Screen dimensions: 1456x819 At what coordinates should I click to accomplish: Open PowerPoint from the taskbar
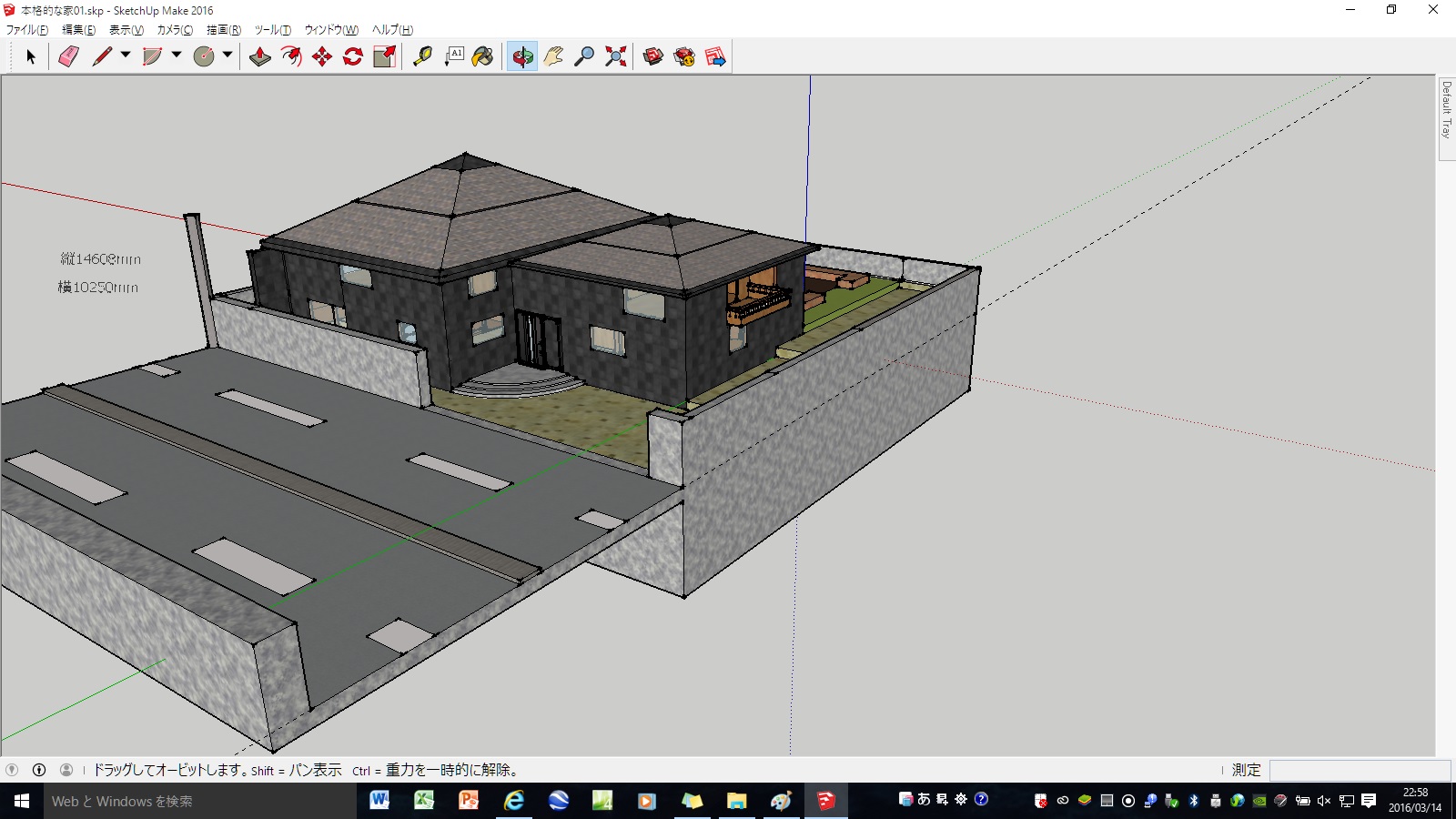click(468, 802)
